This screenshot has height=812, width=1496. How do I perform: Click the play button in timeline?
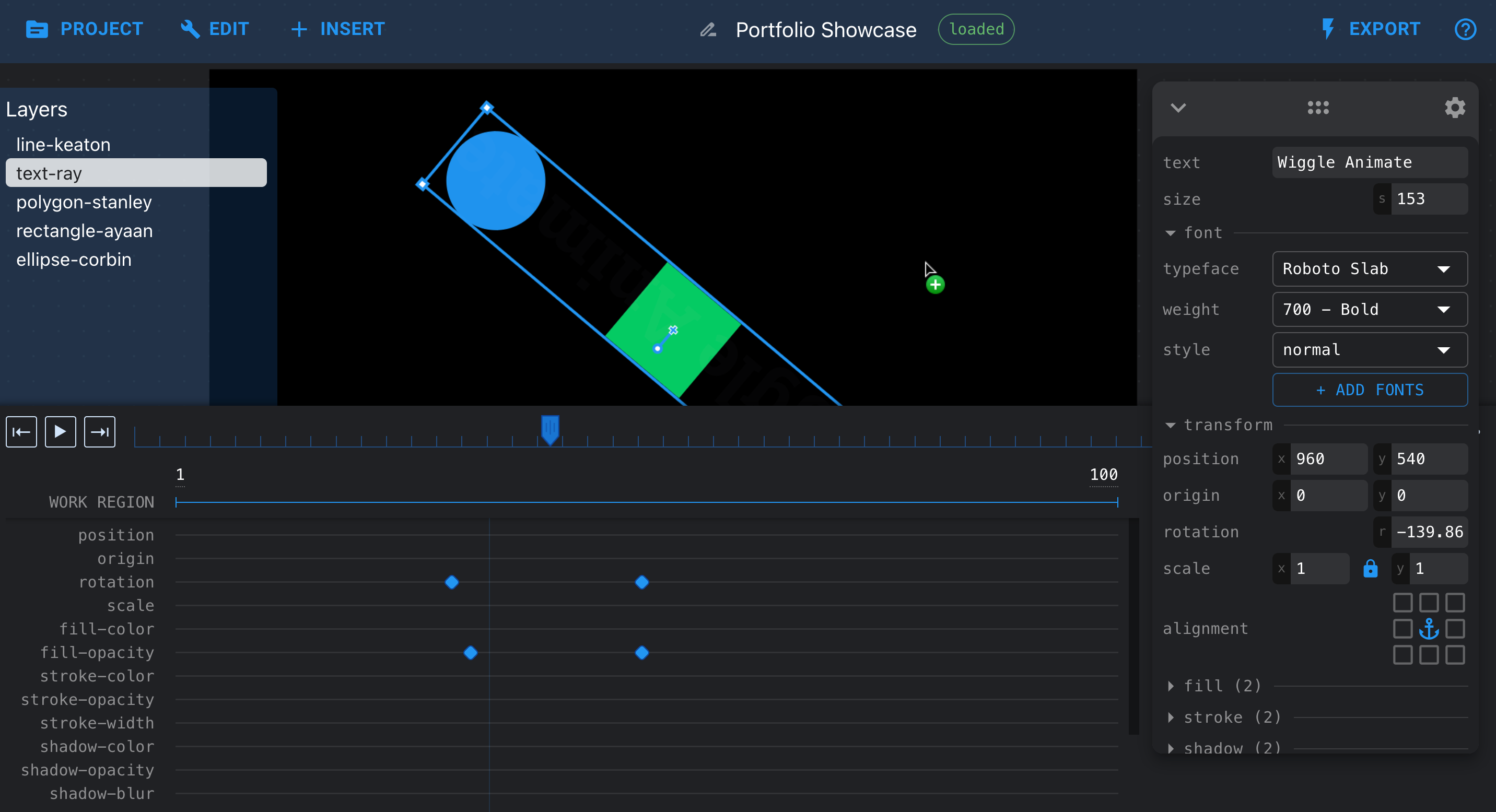[59, 432]
